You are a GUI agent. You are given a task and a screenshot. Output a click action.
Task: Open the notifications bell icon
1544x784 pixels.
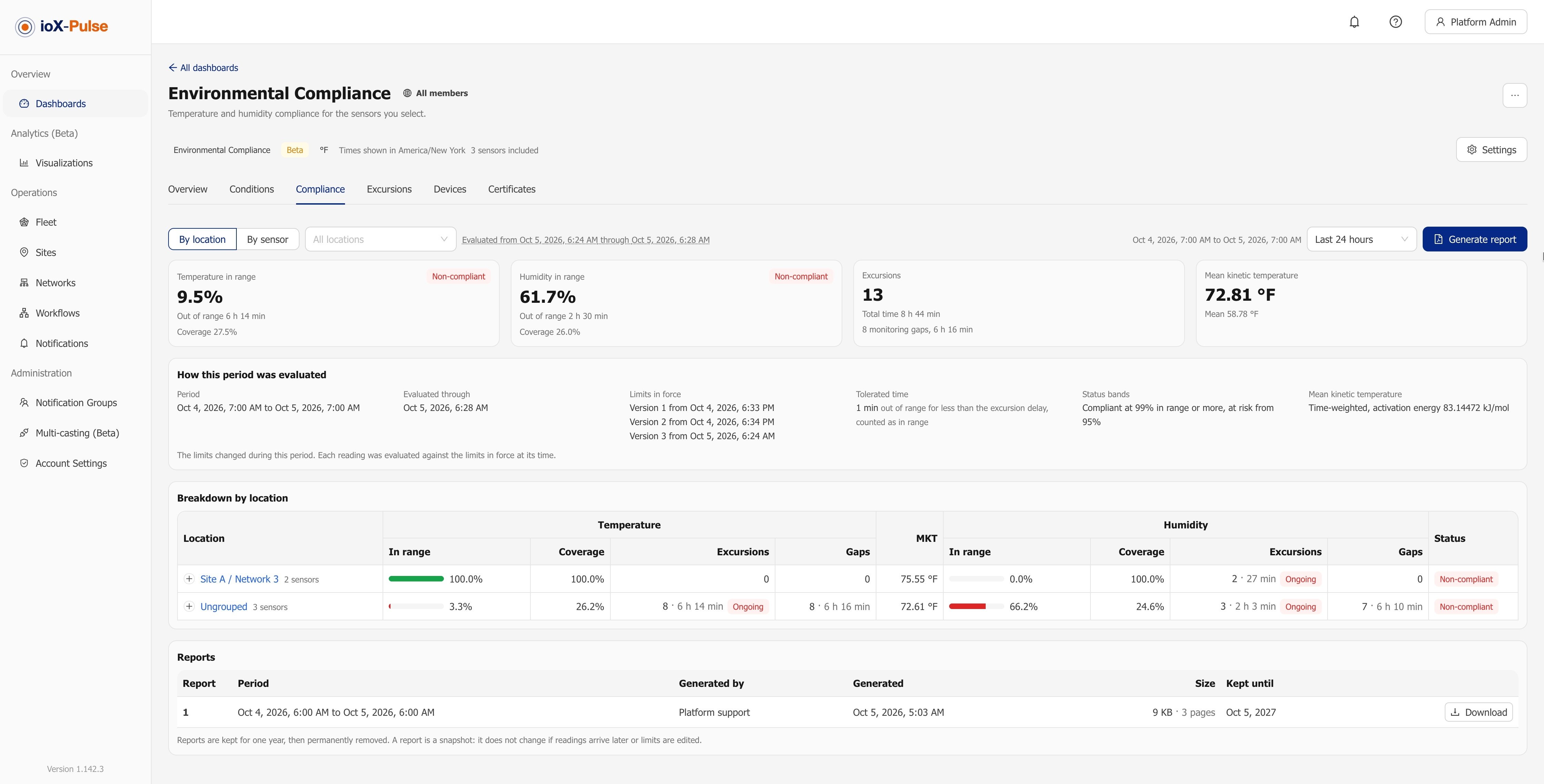click(x=1354, y=22)
